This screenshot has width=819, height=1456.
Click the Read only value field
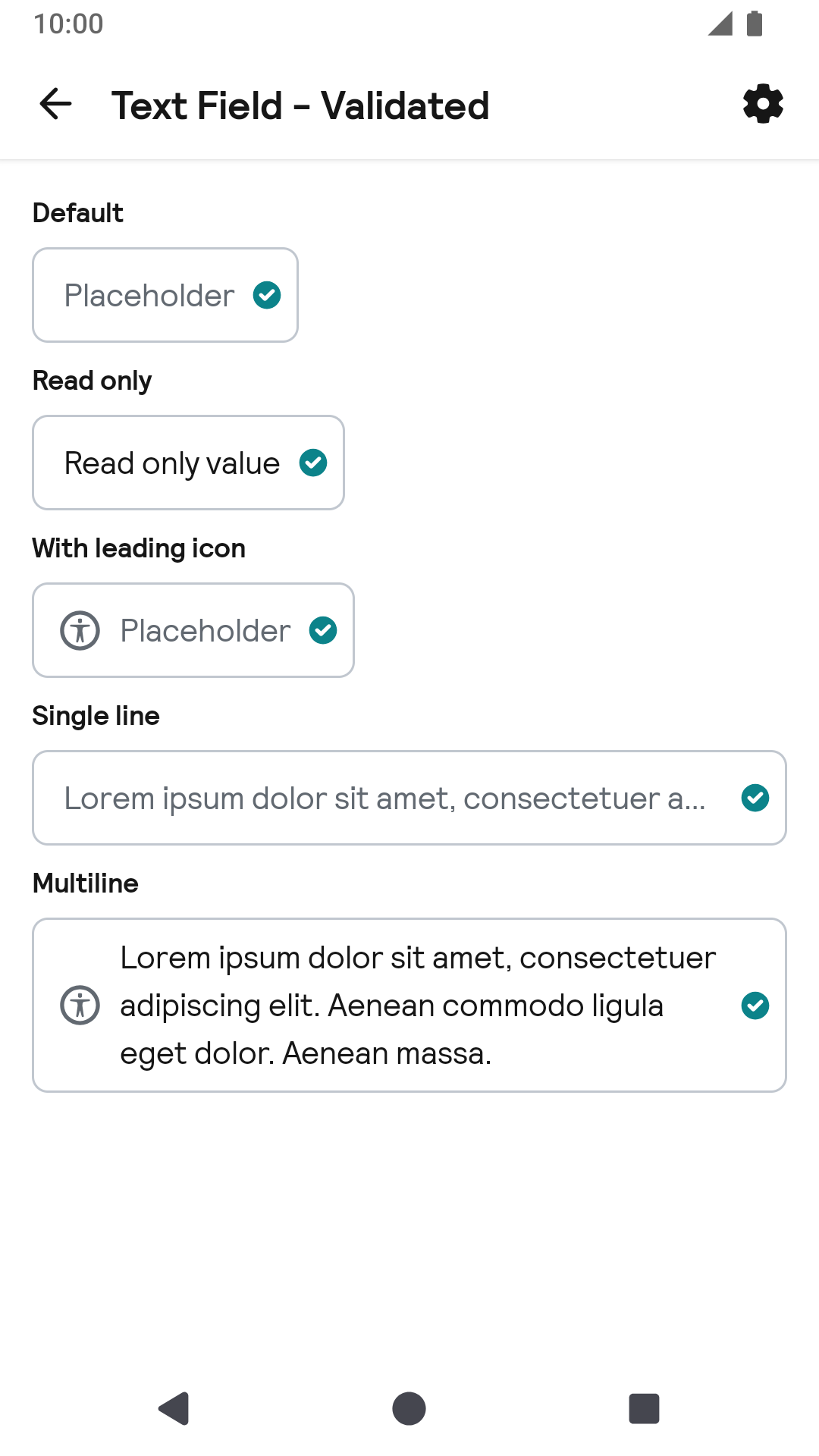click(x=172, y=463)
